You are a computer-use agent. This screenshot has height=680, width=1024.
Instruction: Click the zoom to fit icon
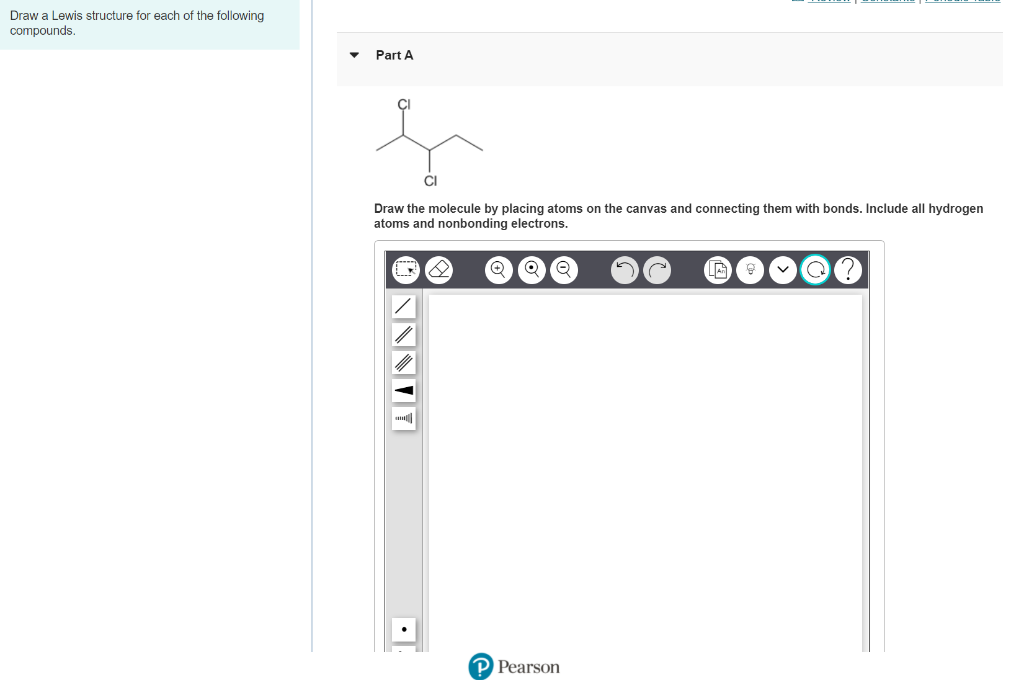532,270
